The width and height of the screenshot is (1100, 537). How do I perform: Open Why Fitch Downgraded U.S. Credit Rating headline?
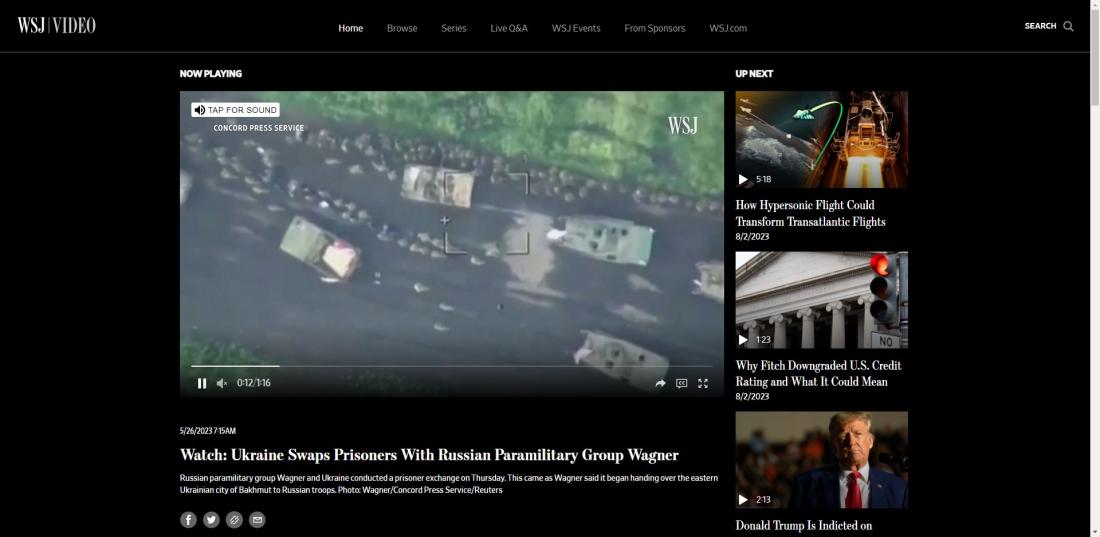819,373
